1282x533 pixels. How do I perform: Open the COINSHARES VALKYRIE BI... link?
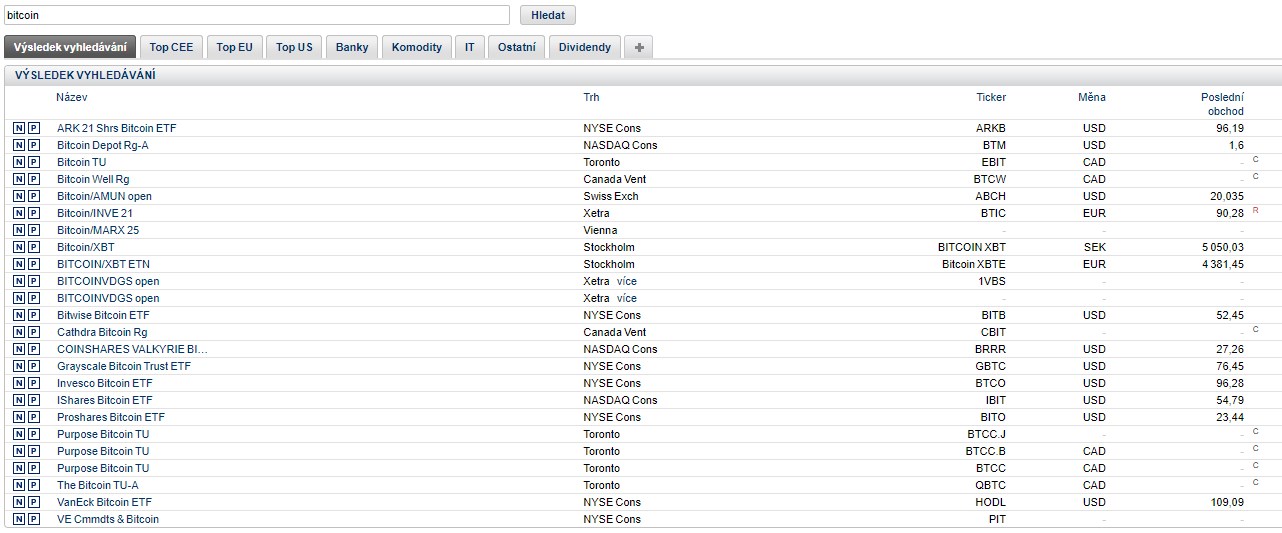coord(132,349)
